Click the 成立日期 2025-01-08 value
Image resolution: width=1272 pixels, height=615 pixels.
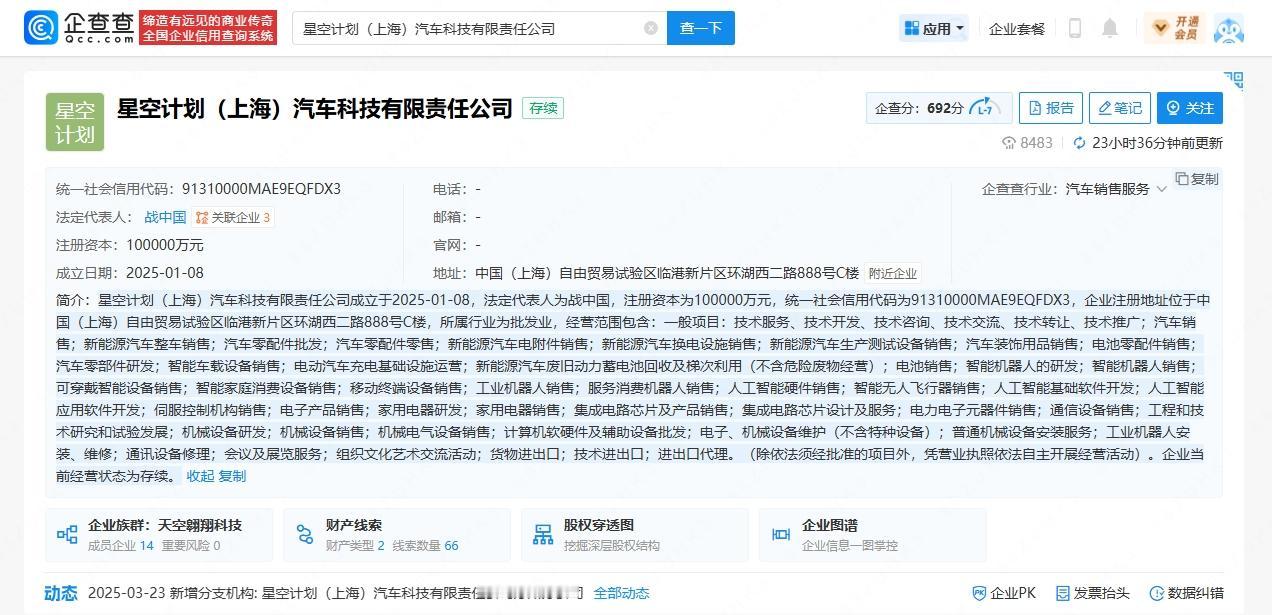tap(164, 273)
